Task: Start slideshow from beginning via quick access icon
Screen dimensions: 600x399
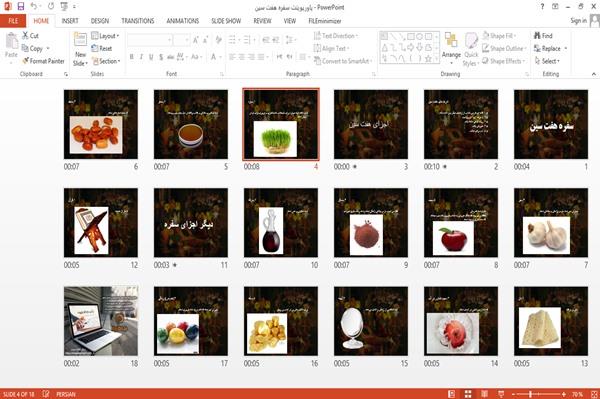Action: click(x=64, y=6)
